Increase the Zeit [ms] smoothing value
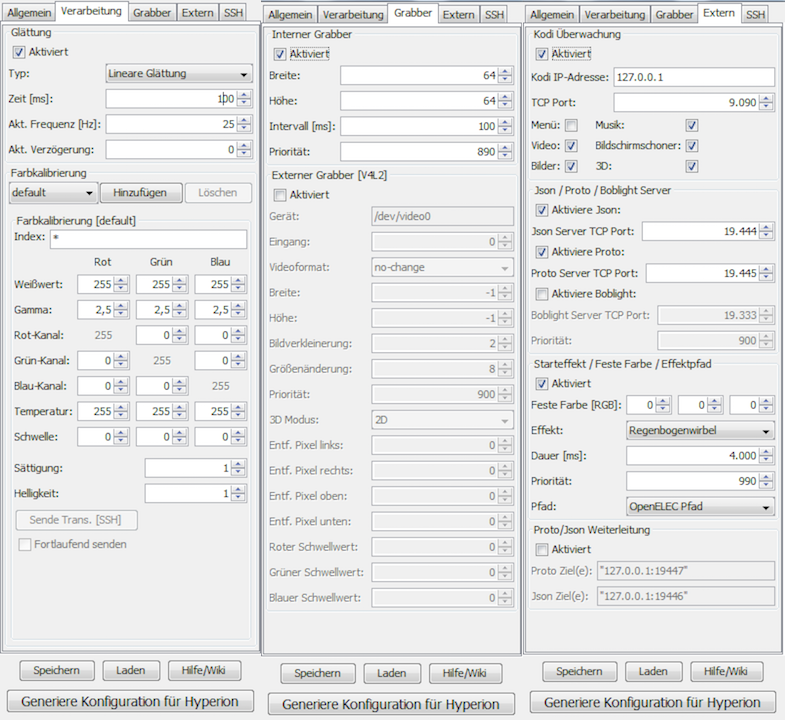 (x=244, y=94)
